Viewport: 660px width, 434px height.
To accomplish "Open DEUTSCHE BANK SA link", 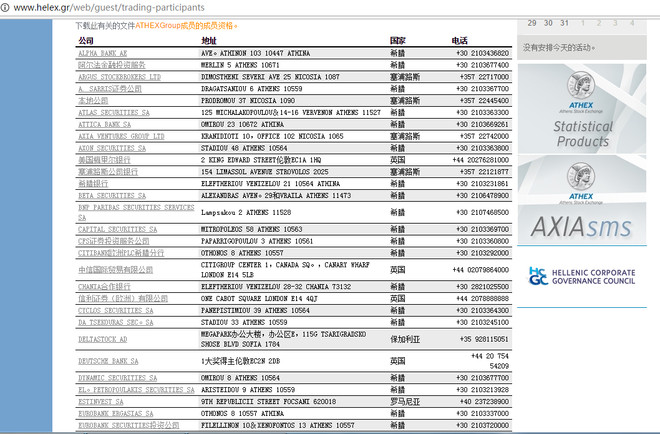I will click(x=108, y=361).
